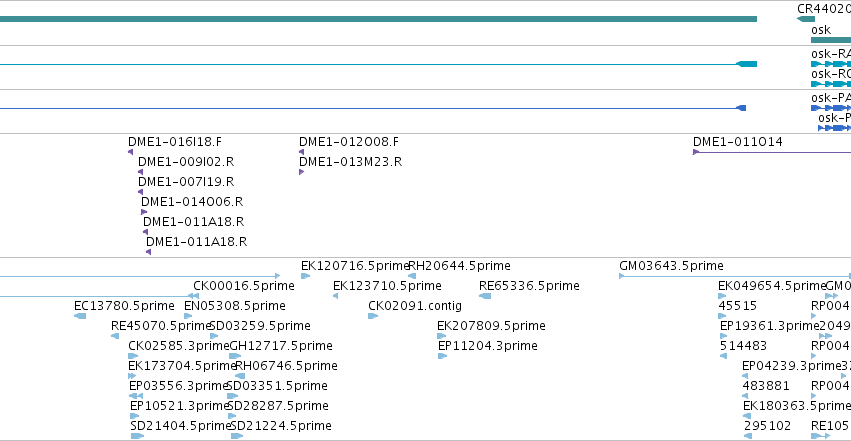851x441 pixels.
Task: Select the osk-PA protein label
Action: pos(831,98)
